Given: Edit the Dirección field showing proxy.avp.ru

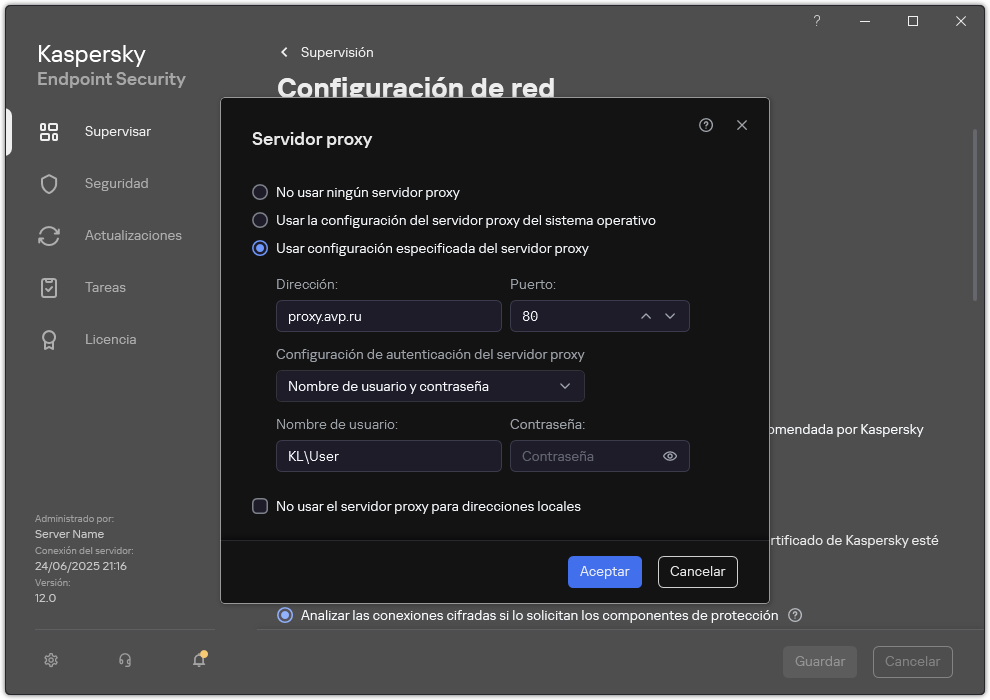Looking at the screenshot, I should click(388, 316).
